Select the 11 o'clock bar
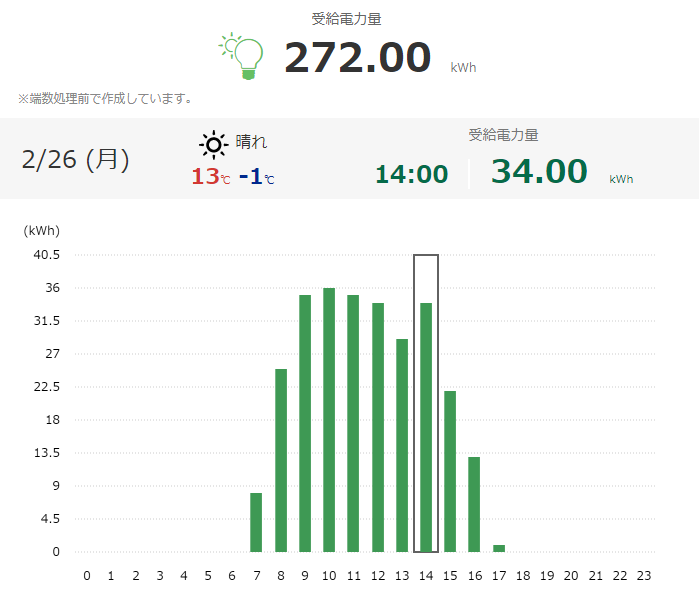The width and height of the screenshot is (699, 605). click(353, 423)
